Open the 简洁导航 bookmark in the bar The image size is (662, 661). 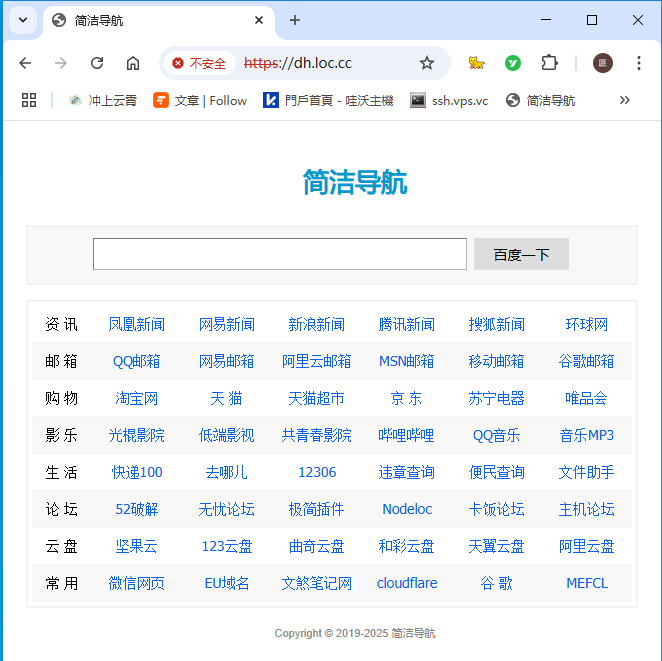540,100
